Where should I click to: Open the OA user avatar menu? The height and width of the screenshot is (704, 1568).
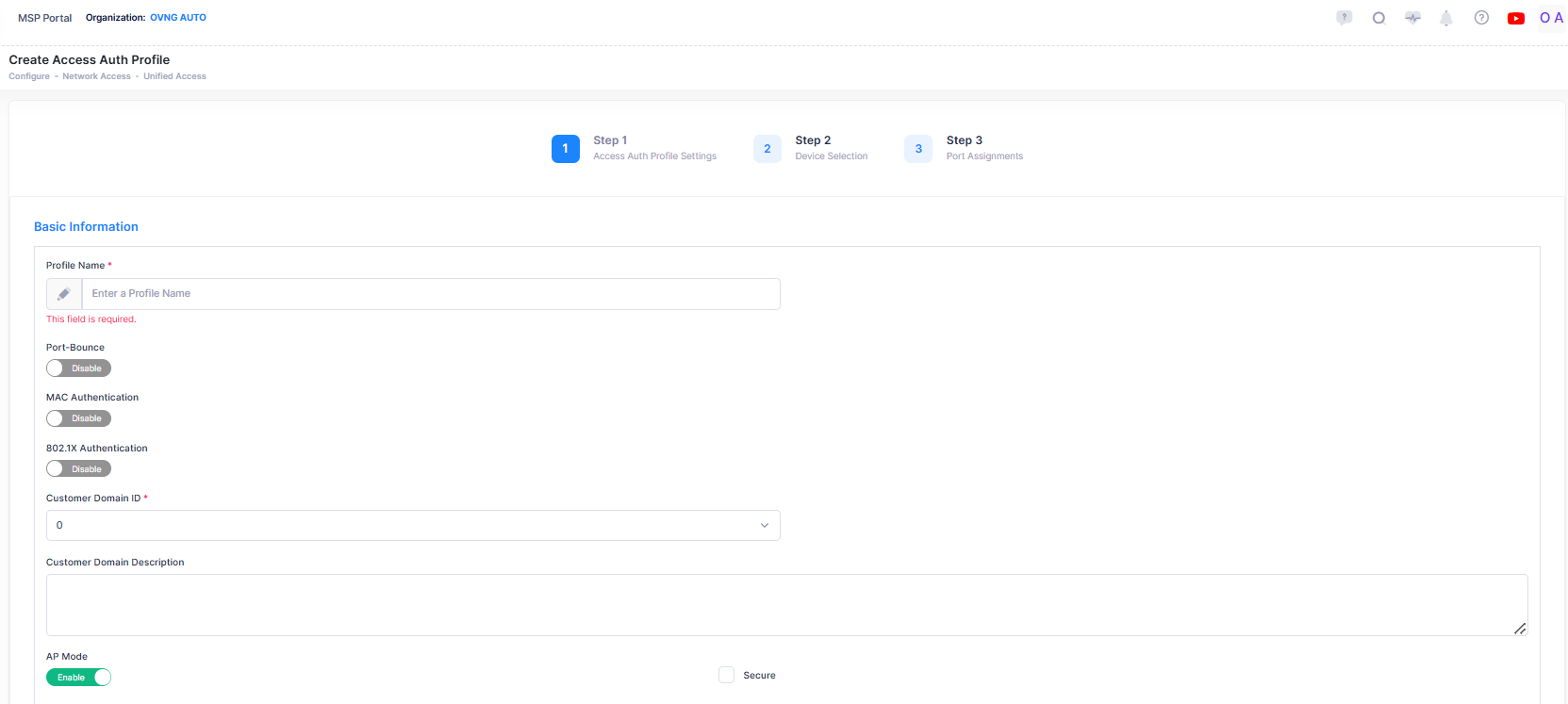tap(1551, 18)
